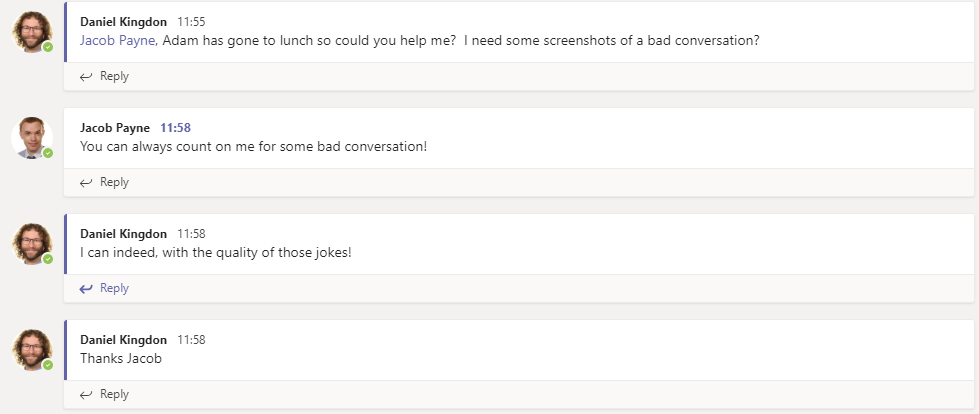This screenshot has width=979, height=414.
Task: Click the reply arrow under "Thanks Jacob"
Action: (86, 394)
